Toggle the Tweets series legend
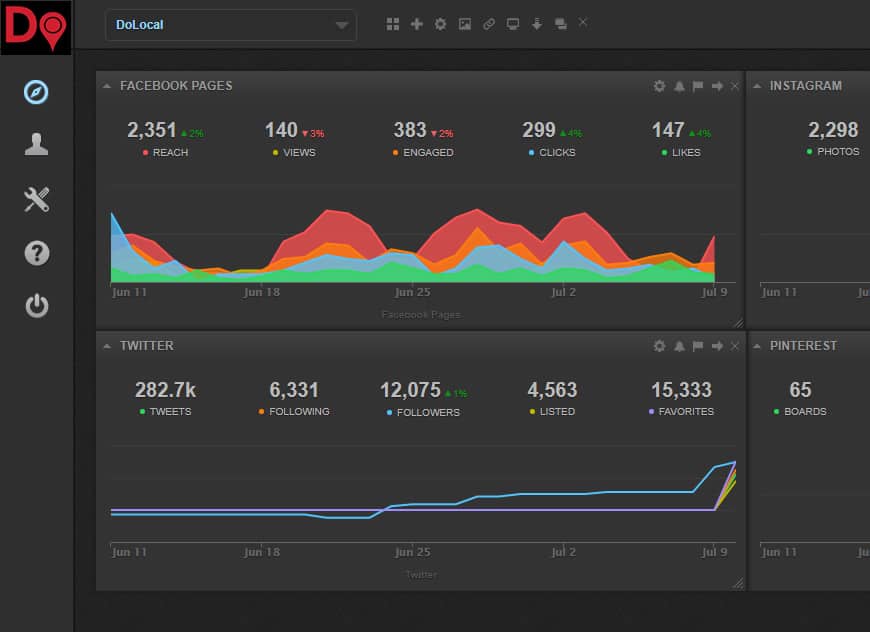 pos(165,412)
